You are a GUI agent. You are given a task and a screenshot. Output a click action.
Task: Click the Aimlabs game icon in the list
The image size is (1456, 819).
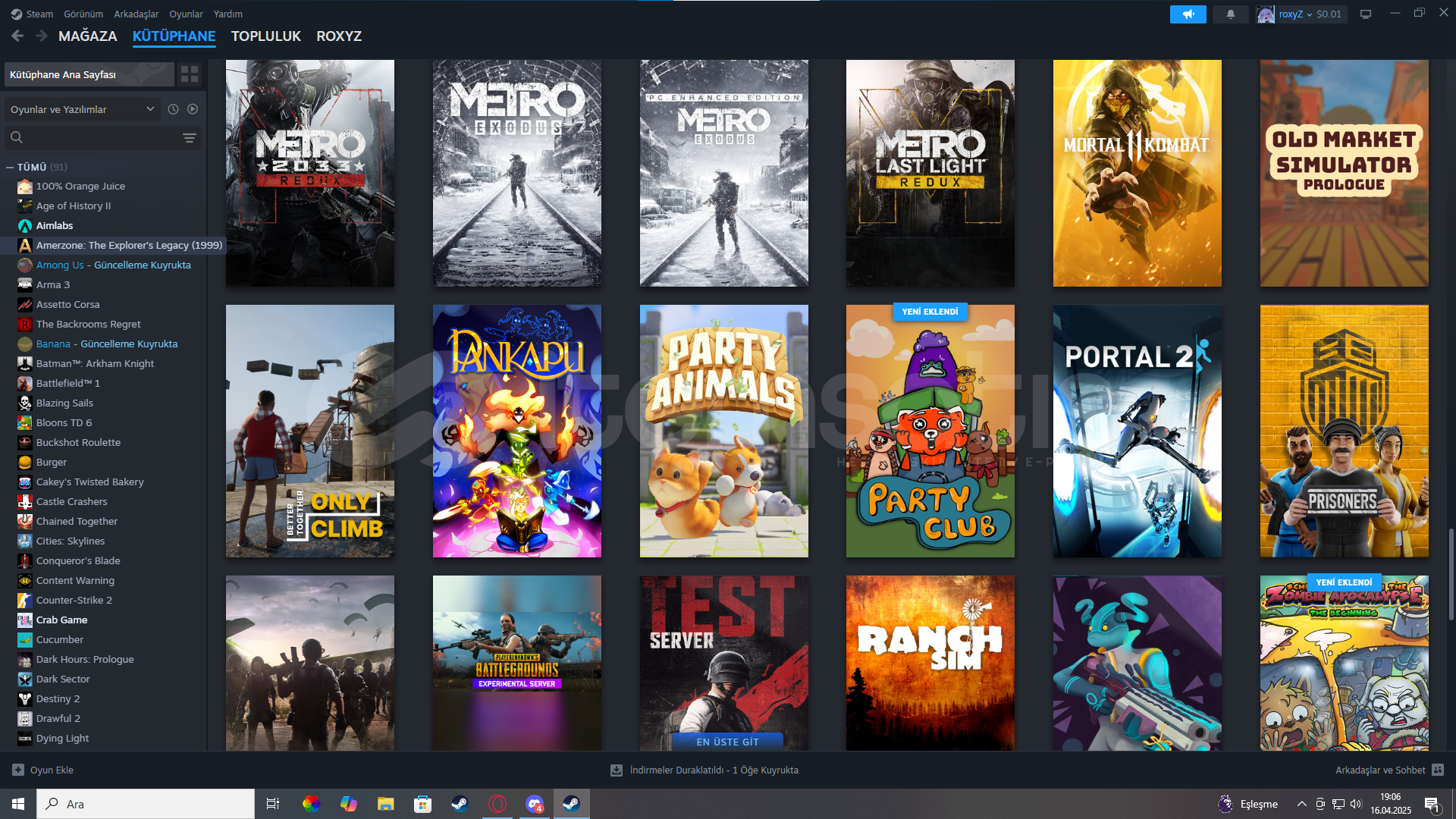(x=25, y=226)
